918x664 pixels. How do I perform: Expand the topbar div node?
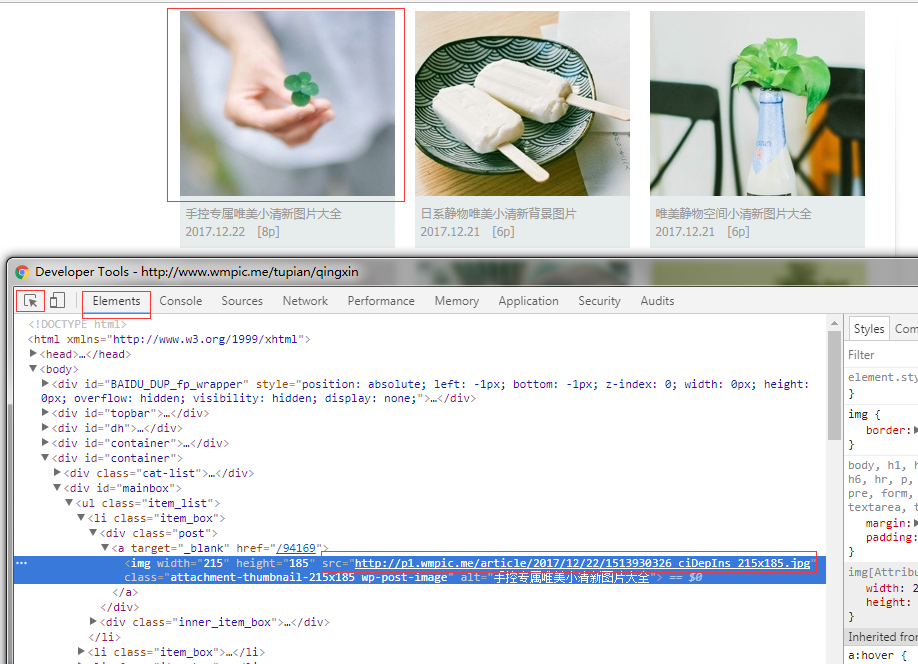[x=45, y=413]
